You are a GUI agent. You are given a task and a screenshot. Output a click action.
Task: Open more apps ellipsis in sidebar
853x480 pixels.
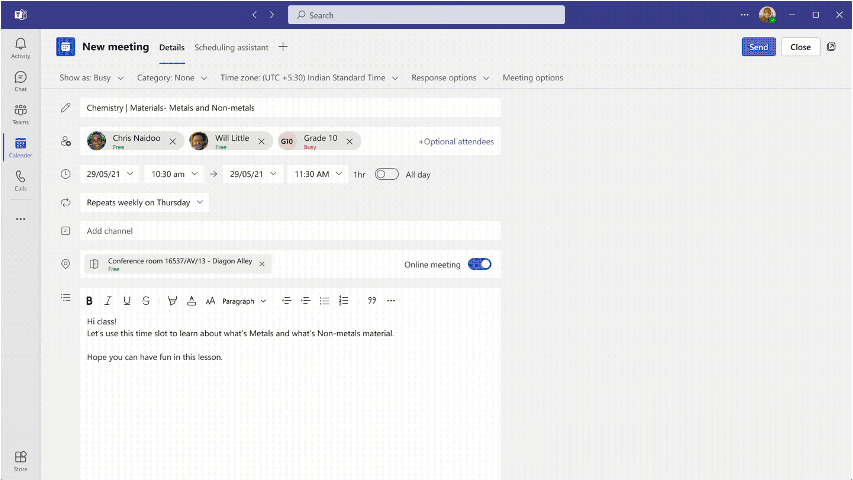click(21, 219)
